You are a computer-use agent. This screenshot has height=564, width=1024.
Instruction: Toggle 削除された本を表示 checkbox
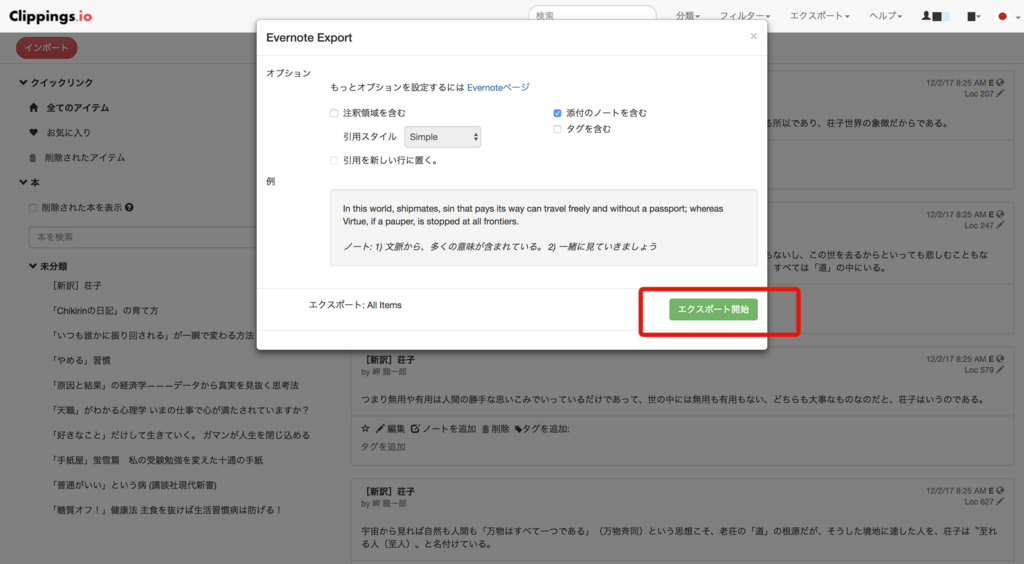tap(33, 208)
